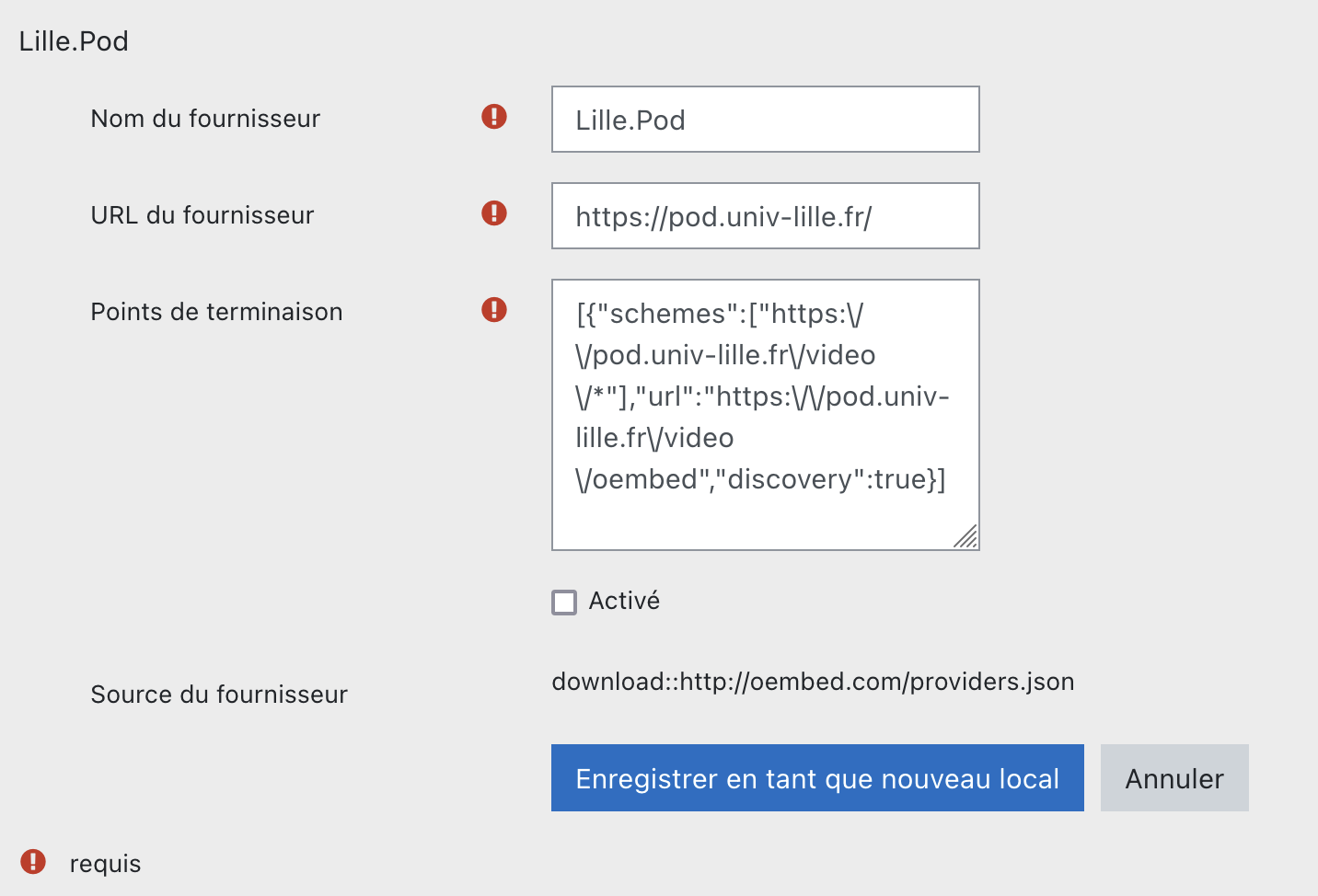
Task: Click the Lille.Pod section heading
Action: [x=74, y=41]
